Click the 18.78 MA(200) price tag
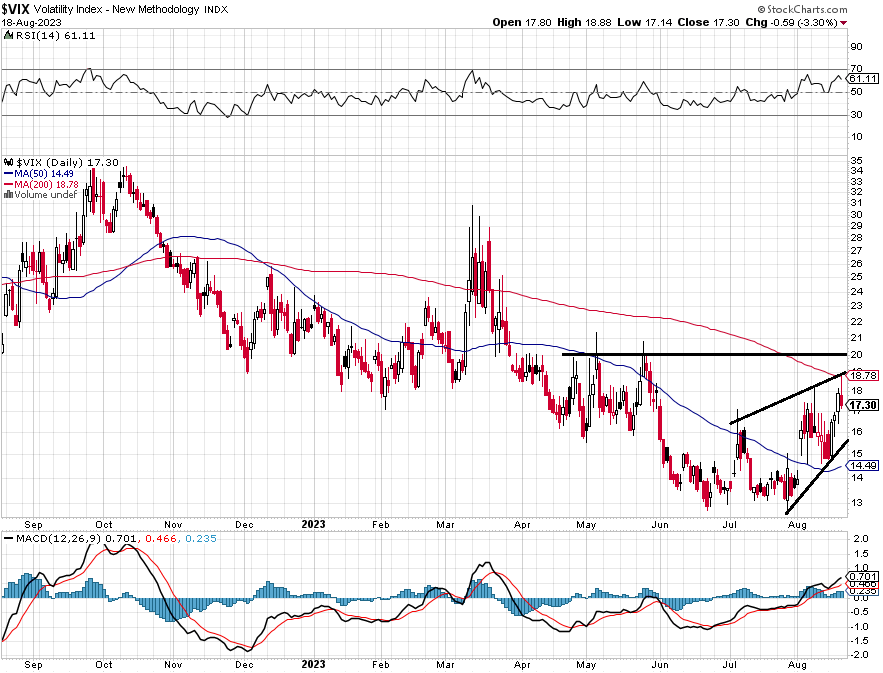883x673 pixels. [x=862, y=375]
